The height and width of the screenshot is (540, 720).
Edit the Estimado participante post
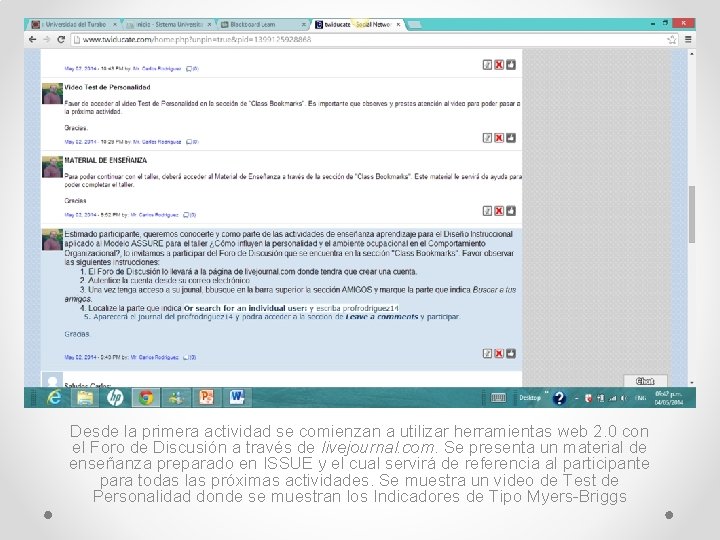[487, 354]
